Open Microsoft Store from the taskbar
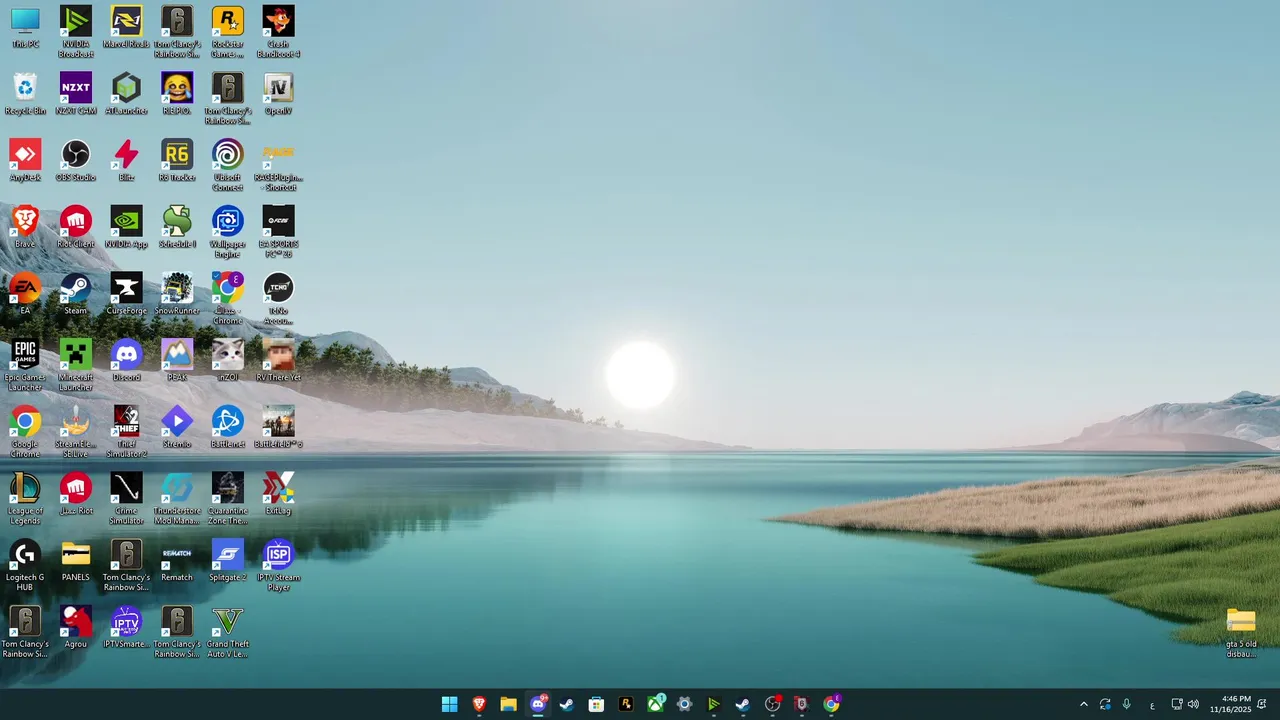Viewport: 1280px width, 720px height. (596, 704)
